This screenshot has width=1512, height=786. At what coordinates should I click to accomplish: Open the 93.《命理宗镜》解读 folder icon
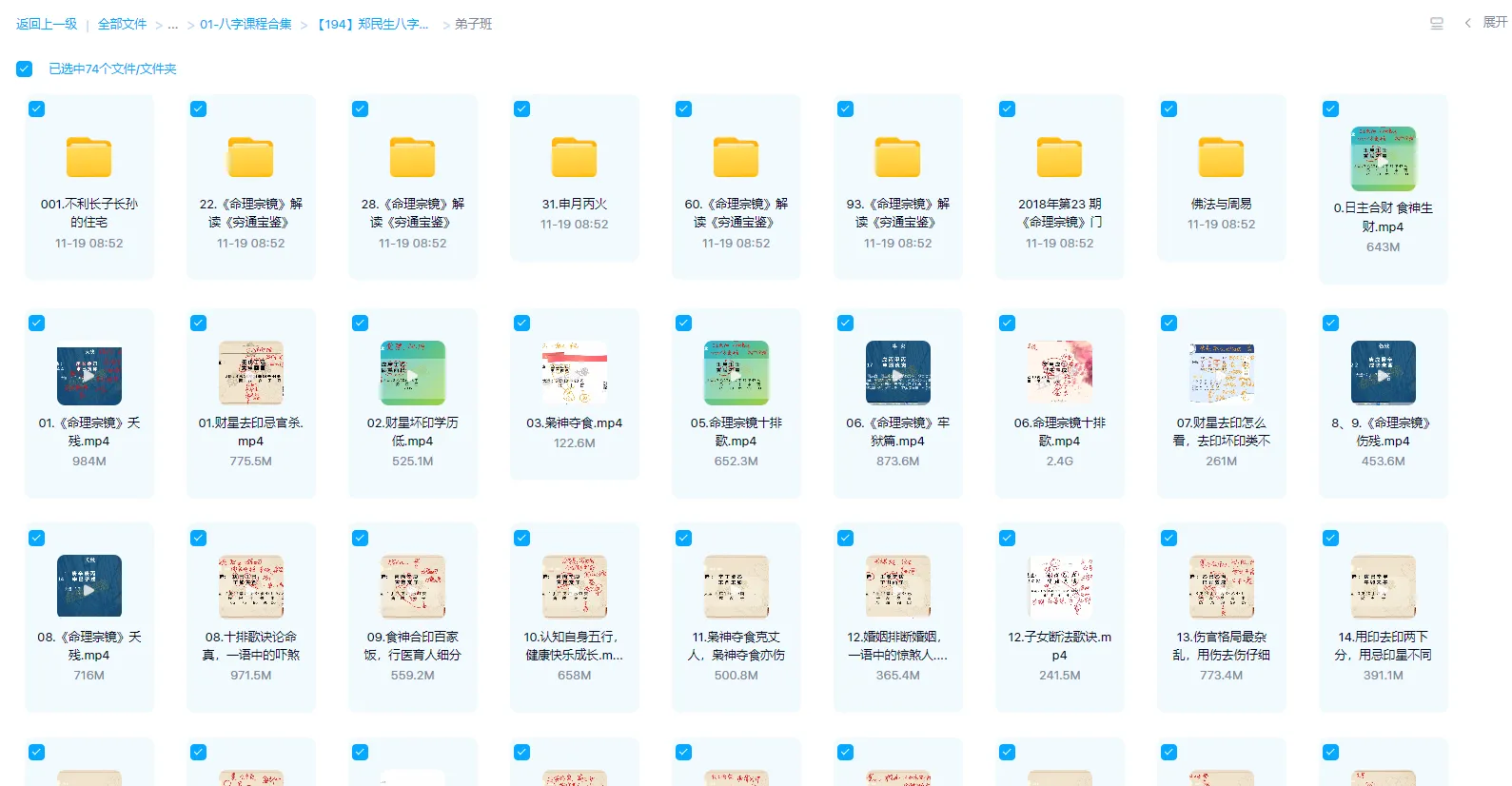tap(898, 157)
